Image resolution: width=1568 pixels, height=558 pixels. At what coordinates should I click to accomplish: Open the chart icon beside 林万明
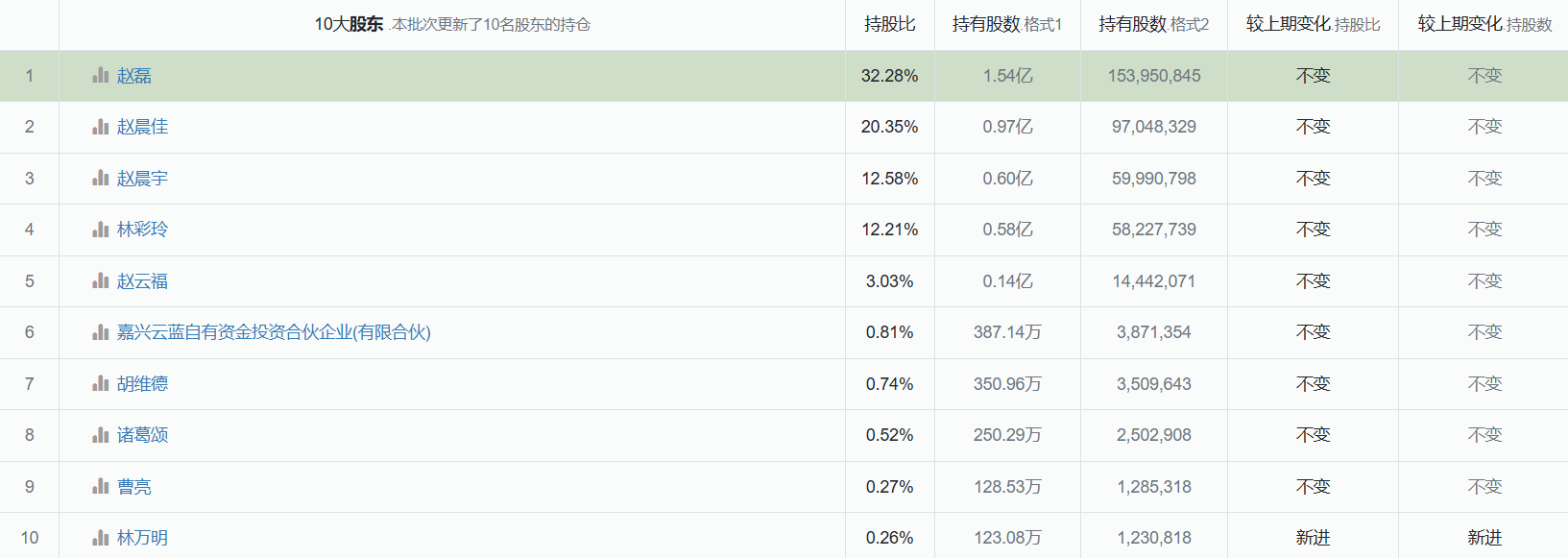coord(99,538)
